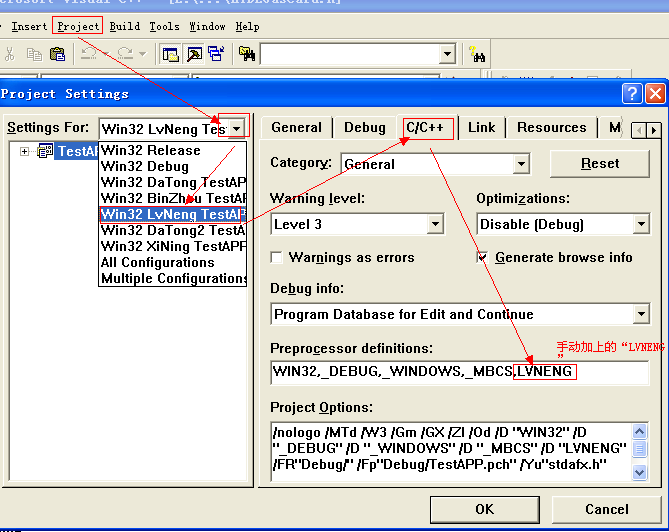Click the Search help binoculars icon

point(477,54)
